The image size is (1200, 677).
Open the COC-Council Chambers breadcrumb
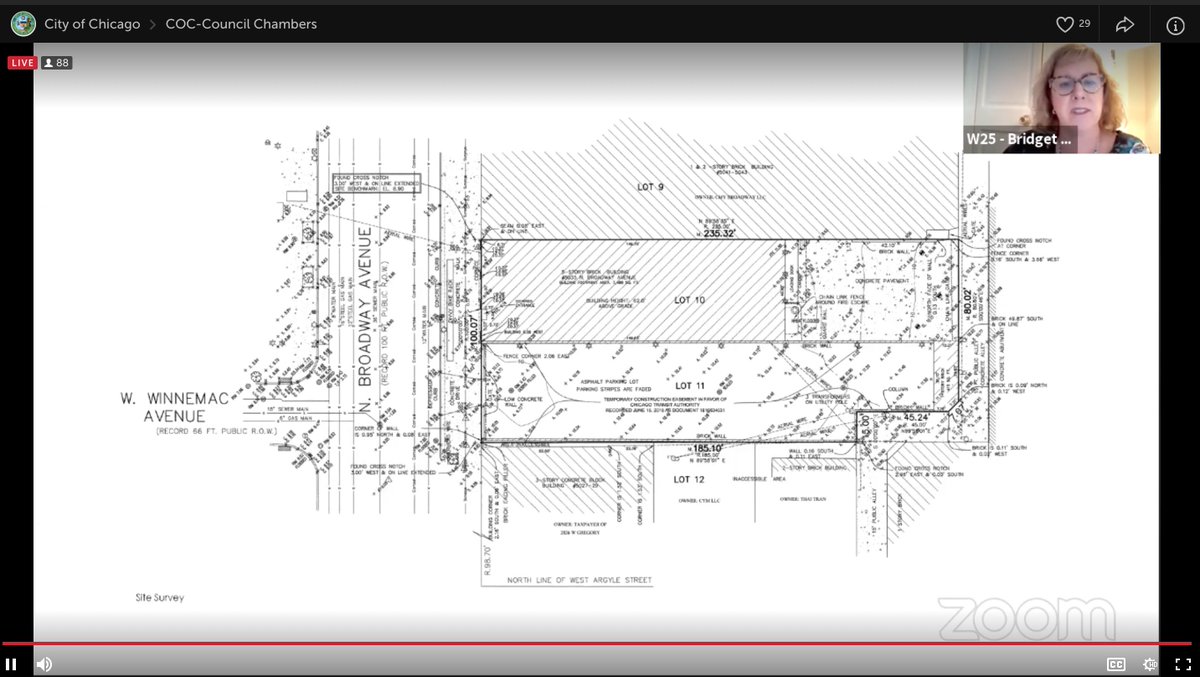click(241, 24)
